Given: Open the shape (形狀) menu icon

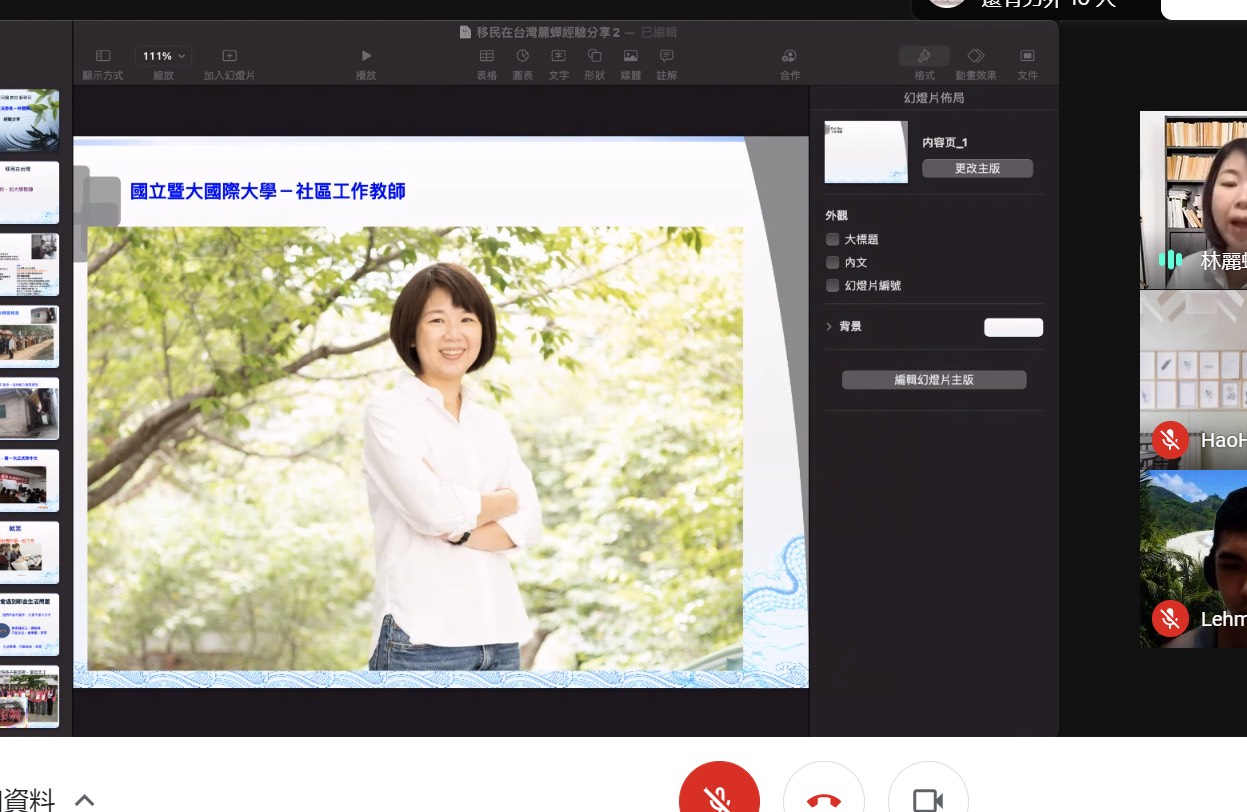Looking at the screenshot, I should point(594,57).
